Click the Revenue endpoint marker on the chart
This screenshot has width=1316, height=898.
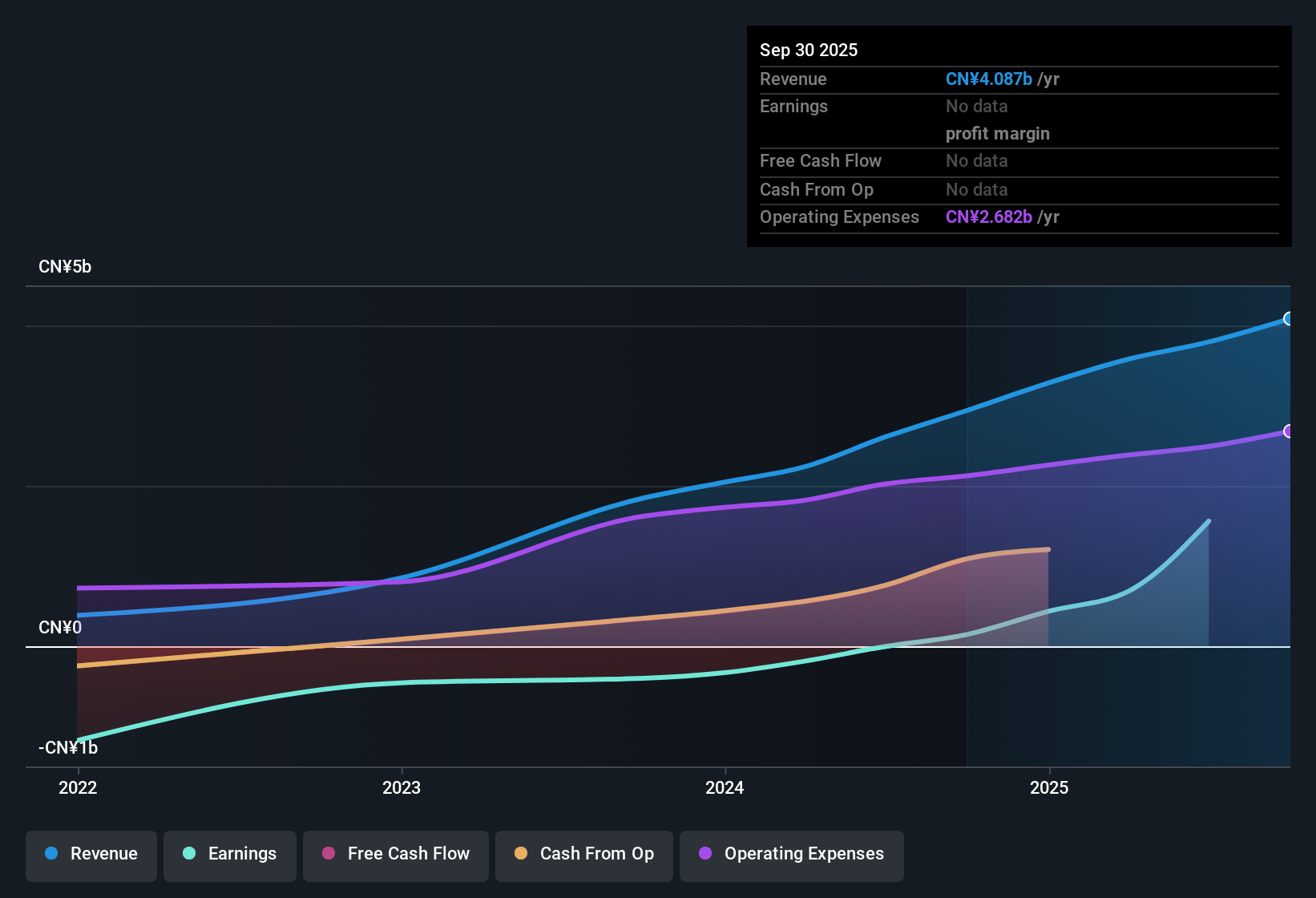click(1287, 319)
